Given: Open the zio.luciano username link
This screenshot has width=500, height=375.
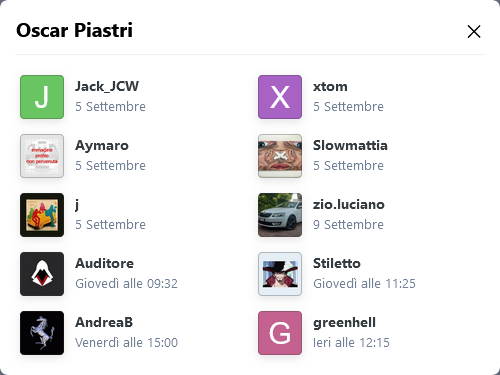Looking at the screenshot, I should (x=349, y=204).
